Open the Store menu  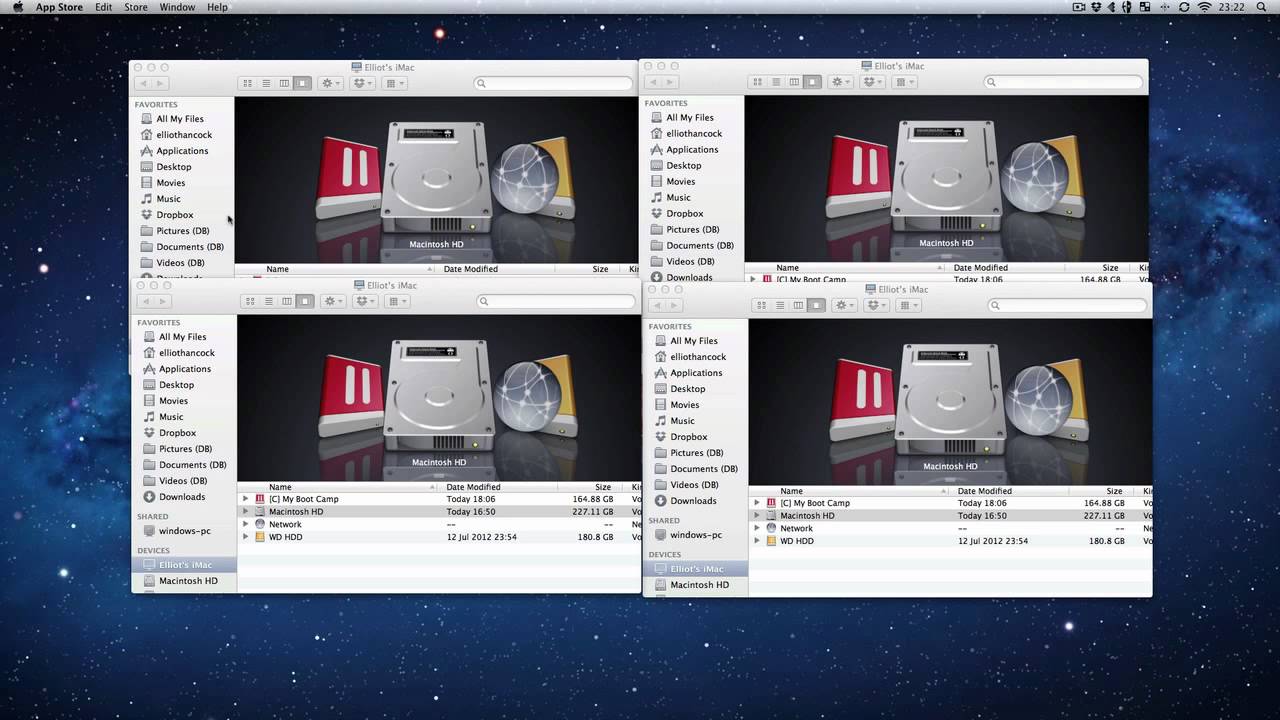(136, 7)
